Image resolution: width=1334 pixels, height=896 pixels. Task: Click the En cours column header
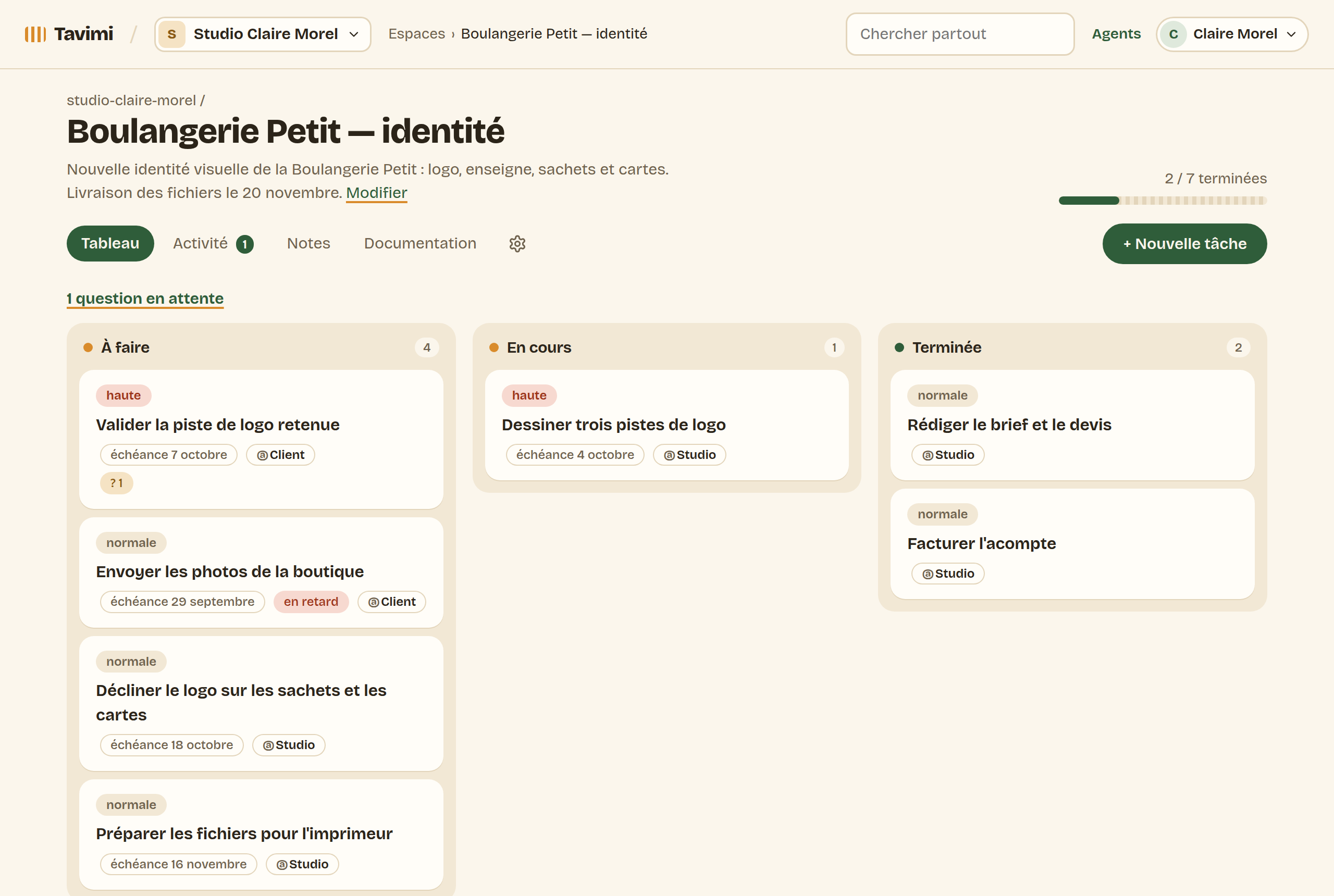pos(666,347)
